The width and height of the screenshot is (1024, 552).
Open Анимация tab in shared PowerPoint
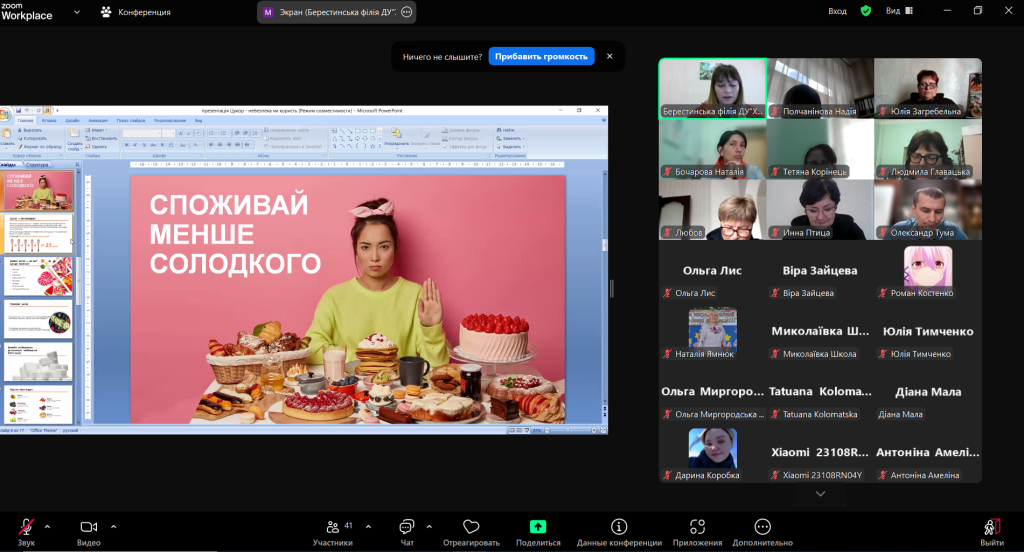[98, 120]
